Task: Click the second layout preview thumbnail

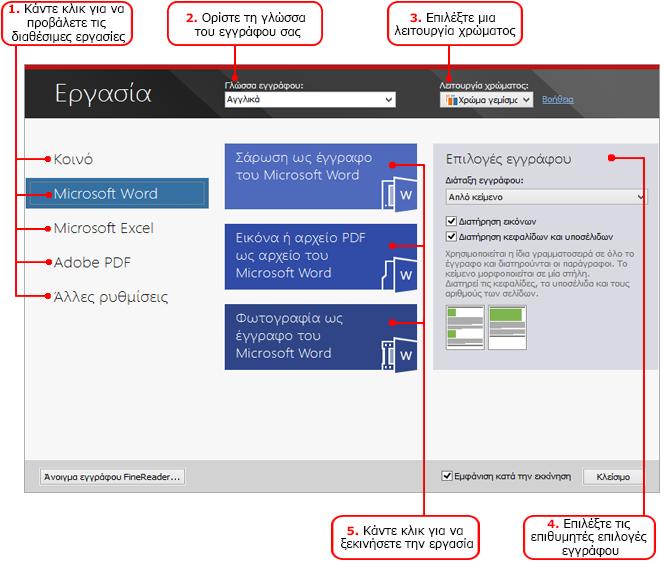Action: (x=507, y=327)
